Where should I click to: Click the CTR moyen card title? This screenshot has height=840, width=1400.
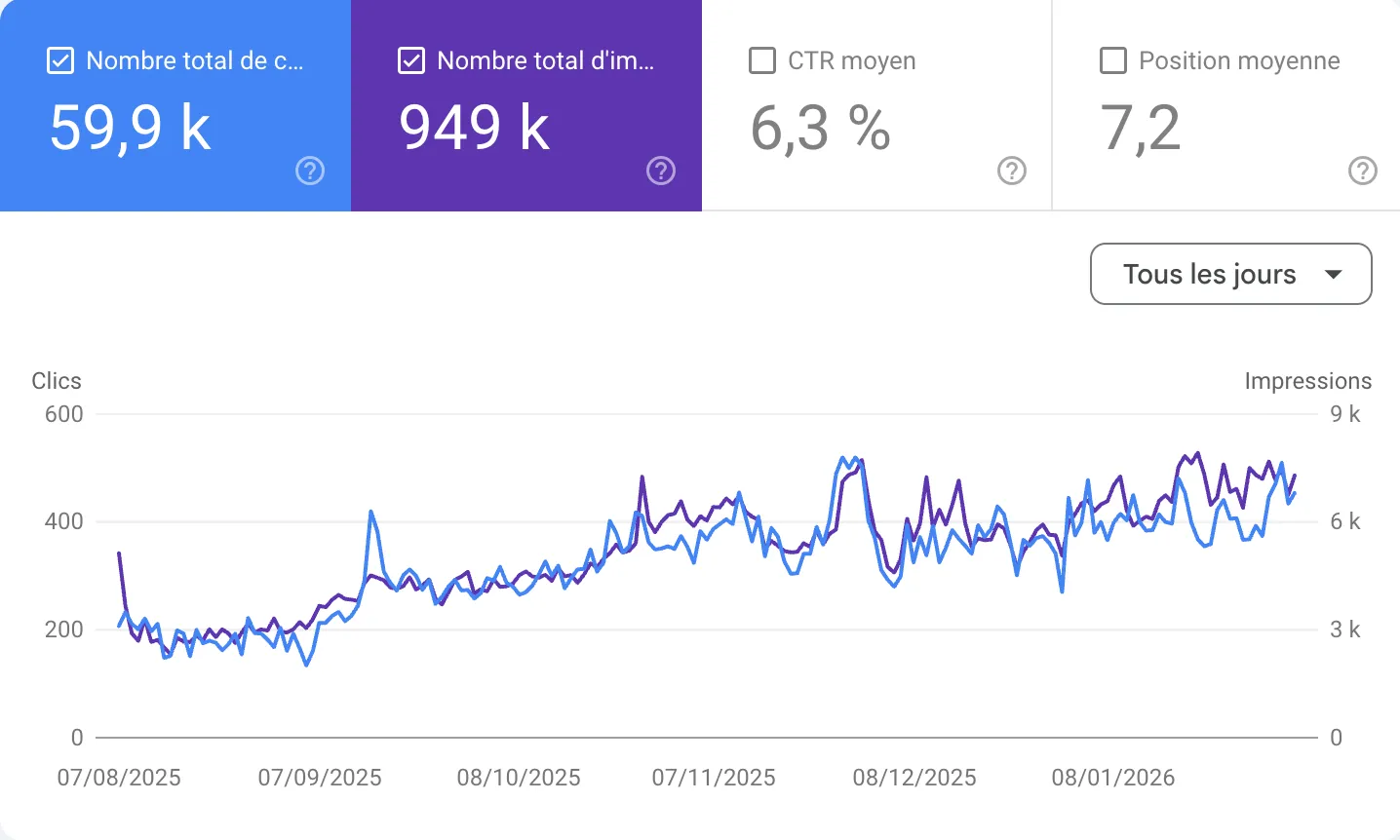[x=852, y=60]
